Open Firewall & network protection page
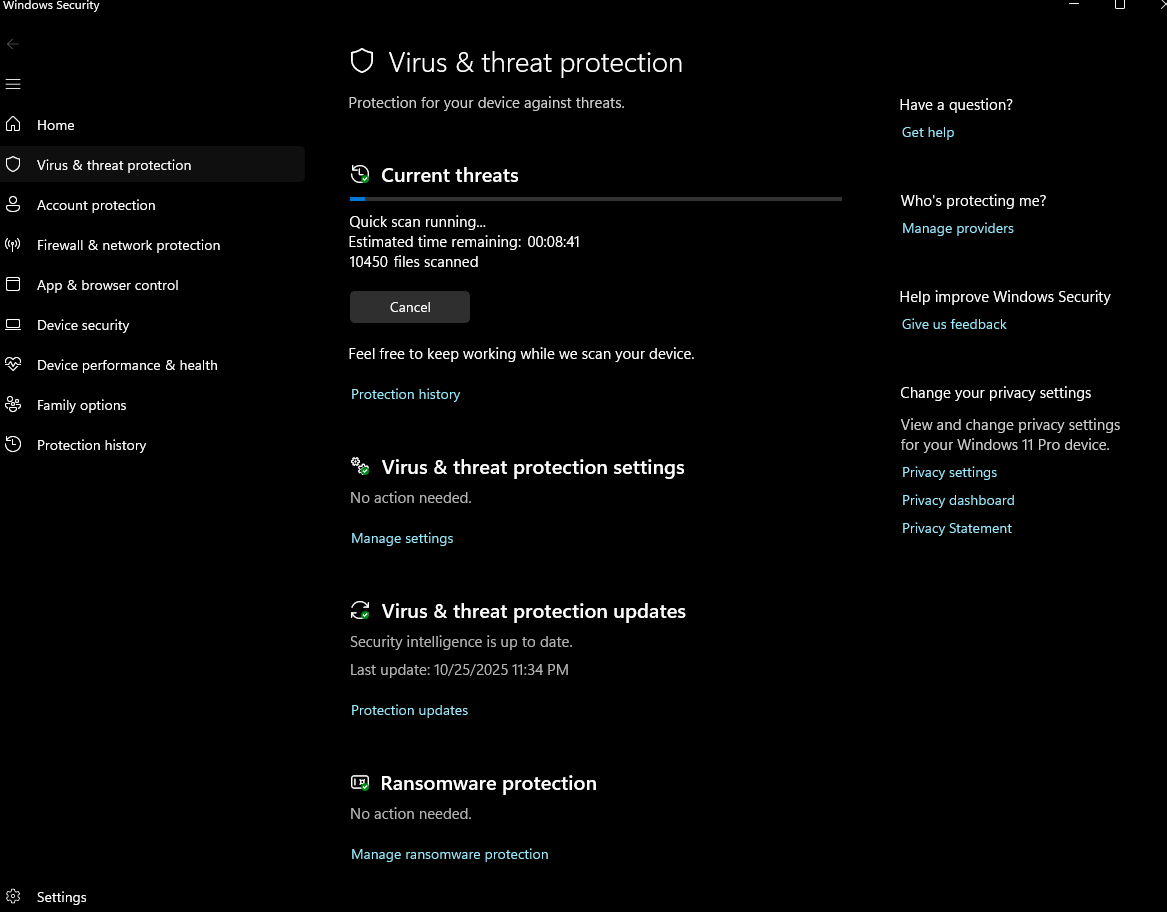 point(128,245)
